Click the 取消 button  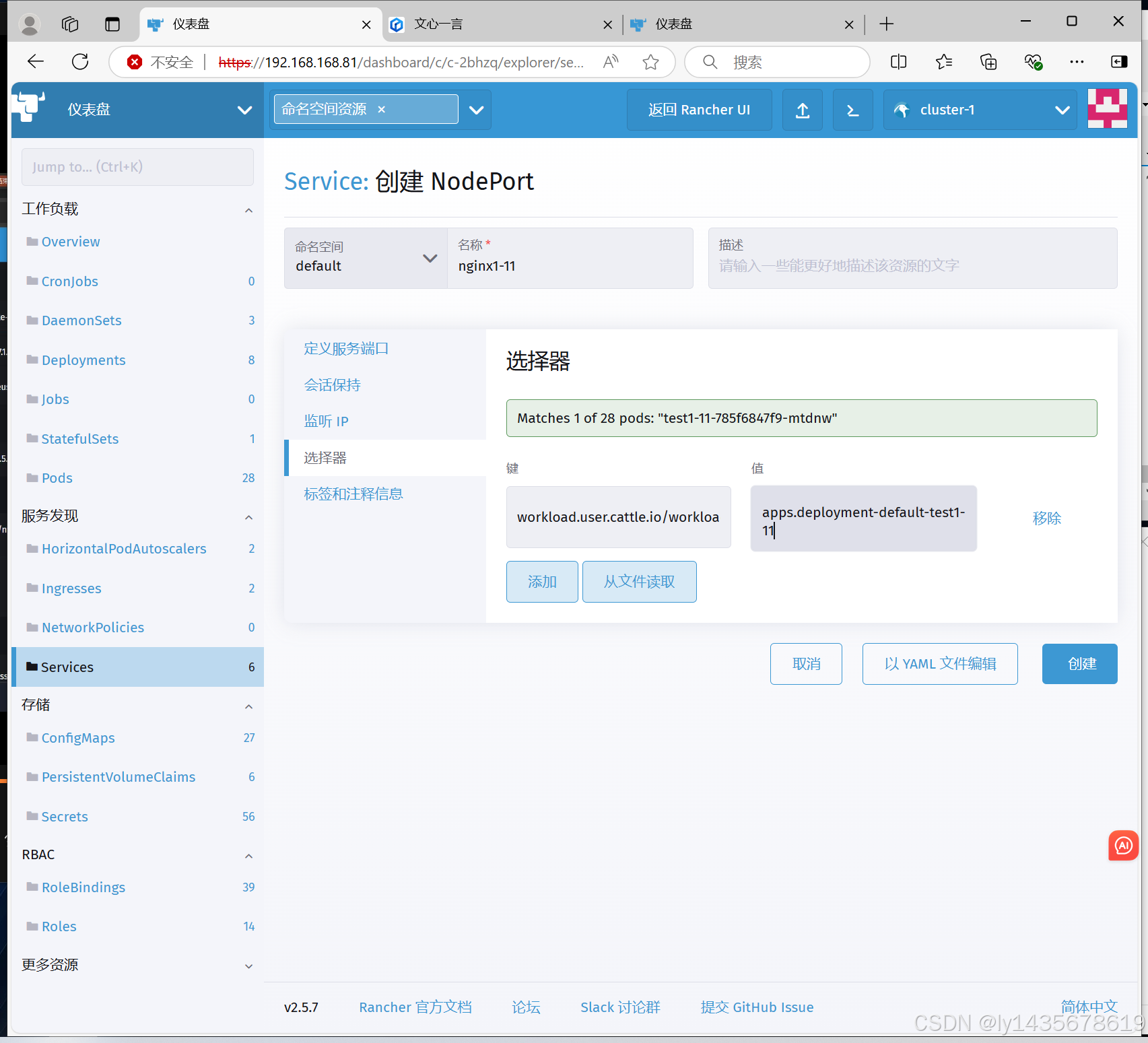(806, 664)
